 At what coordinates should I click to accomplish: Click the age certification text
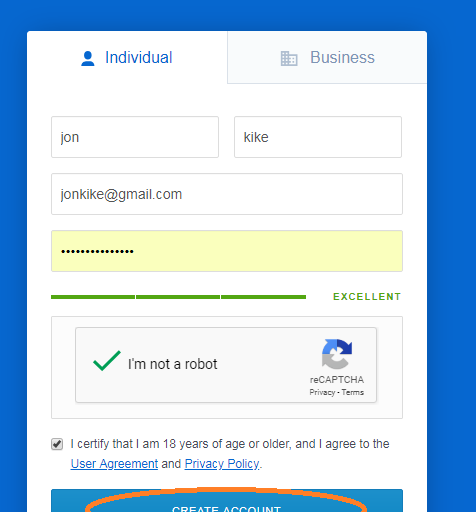click(230, 444)
